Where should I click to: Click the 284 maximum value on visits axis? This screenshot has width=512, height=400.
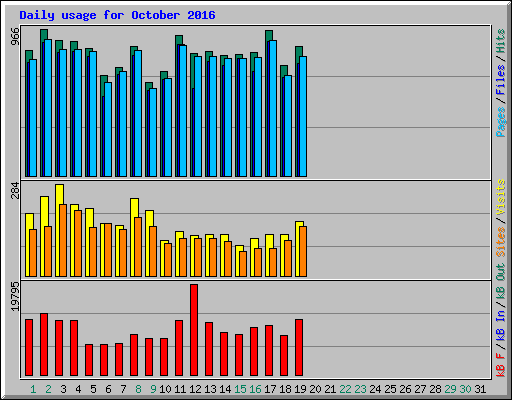click(15, 190)
